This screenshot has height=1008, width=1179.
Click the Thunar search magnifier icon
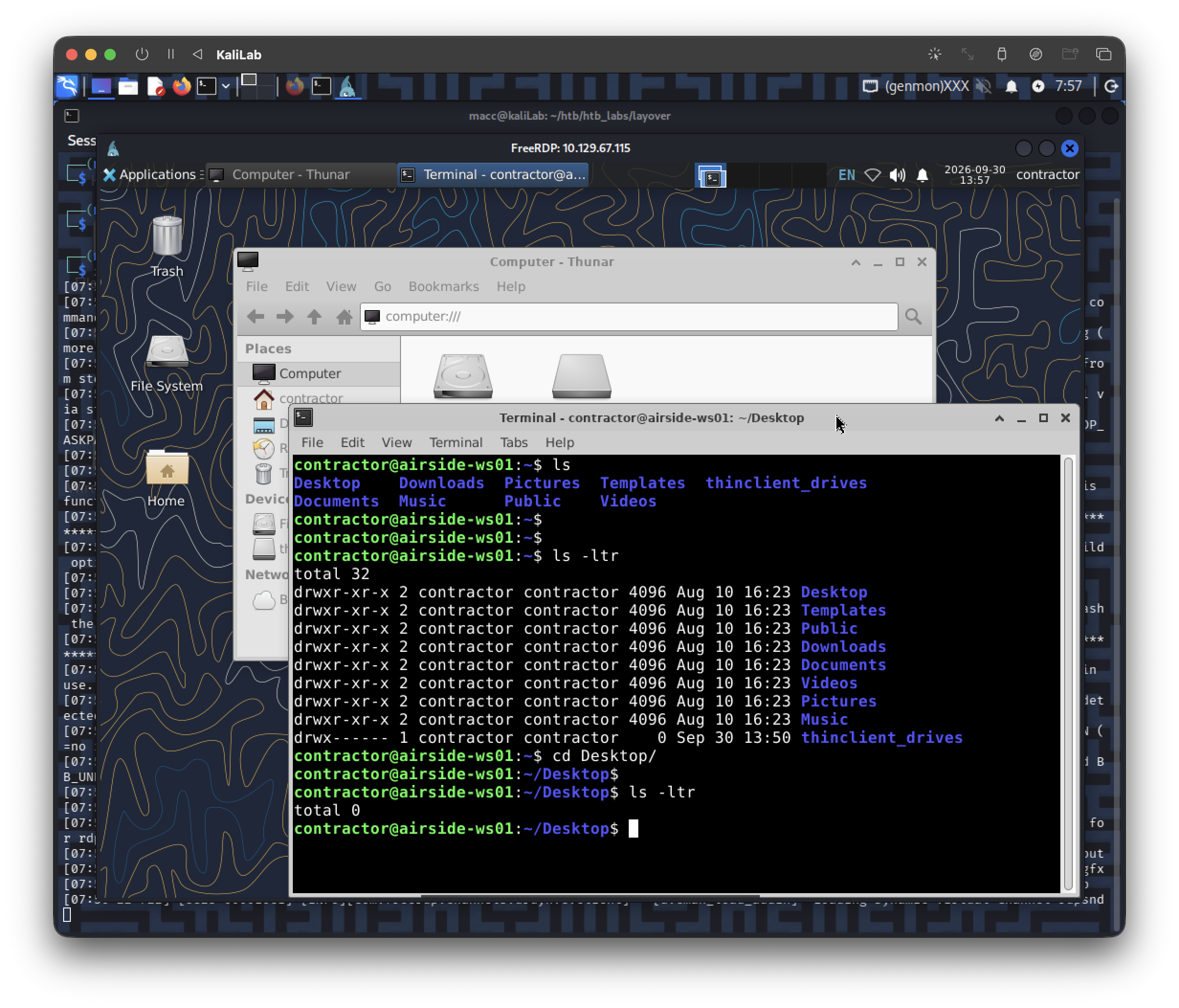point(913,316)
